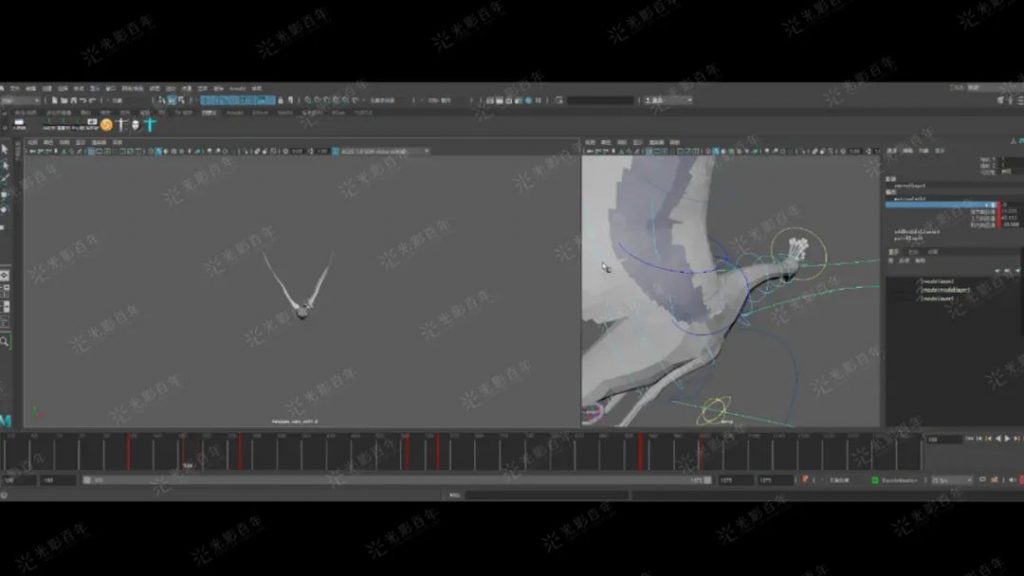Toggle the green cached playback indicator
Screen dimensions: 1024x576
875,481
